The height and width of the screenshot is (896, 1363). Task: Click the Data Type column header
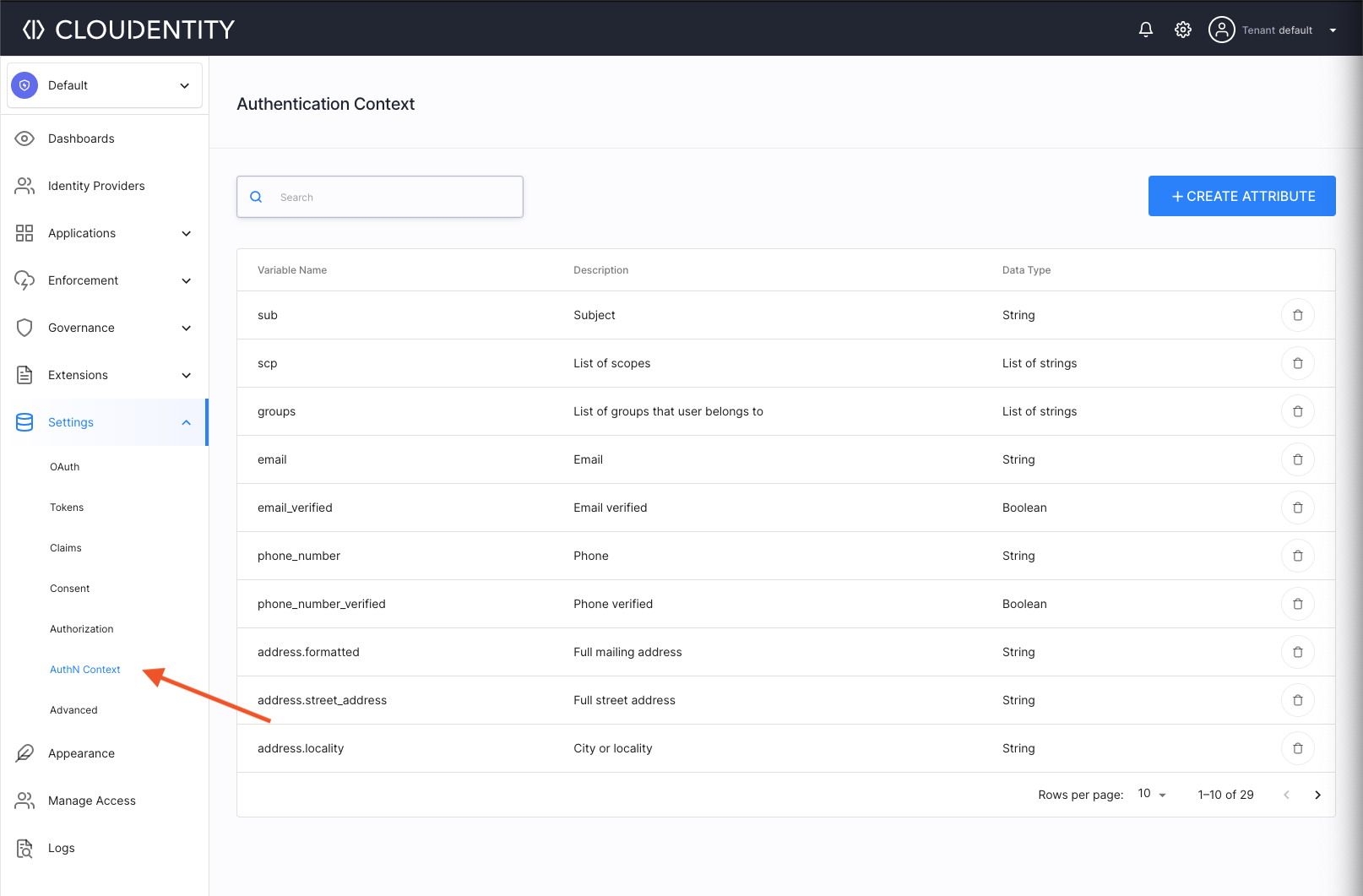coord(1027,270)
